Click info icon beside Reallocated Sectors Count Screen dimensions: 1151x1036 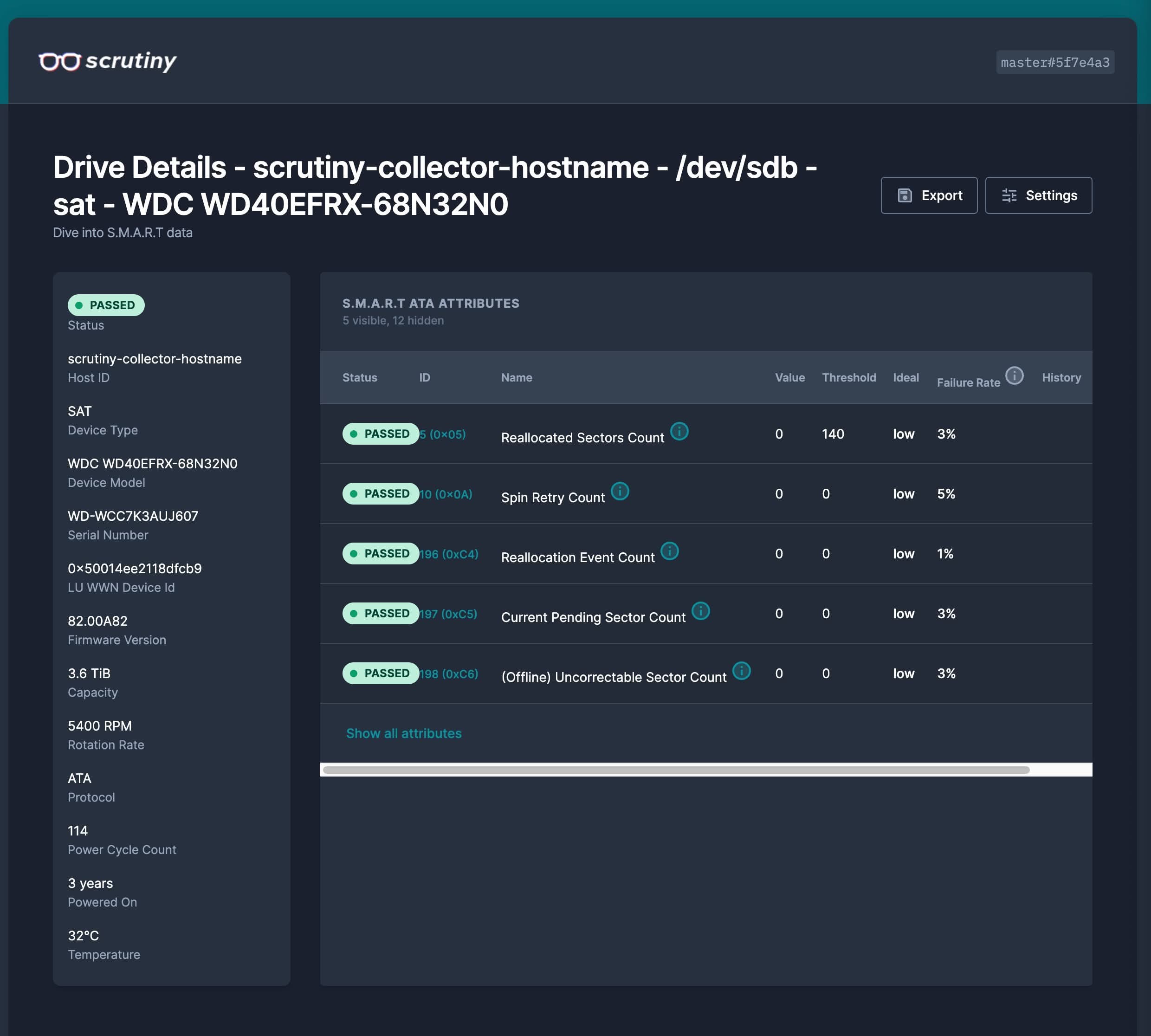679,432
